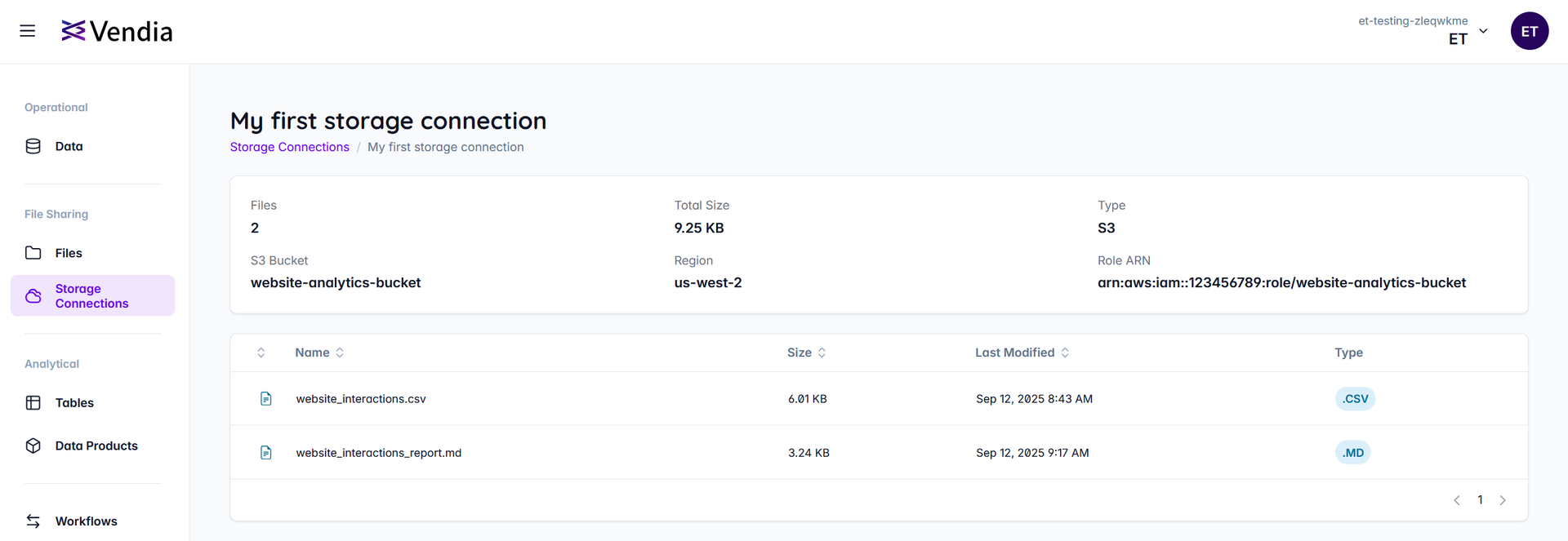This screenshot has width=1568, height=541.
Task: Expand the et-testing account dropdown chevron
Action: (1483, 31)
